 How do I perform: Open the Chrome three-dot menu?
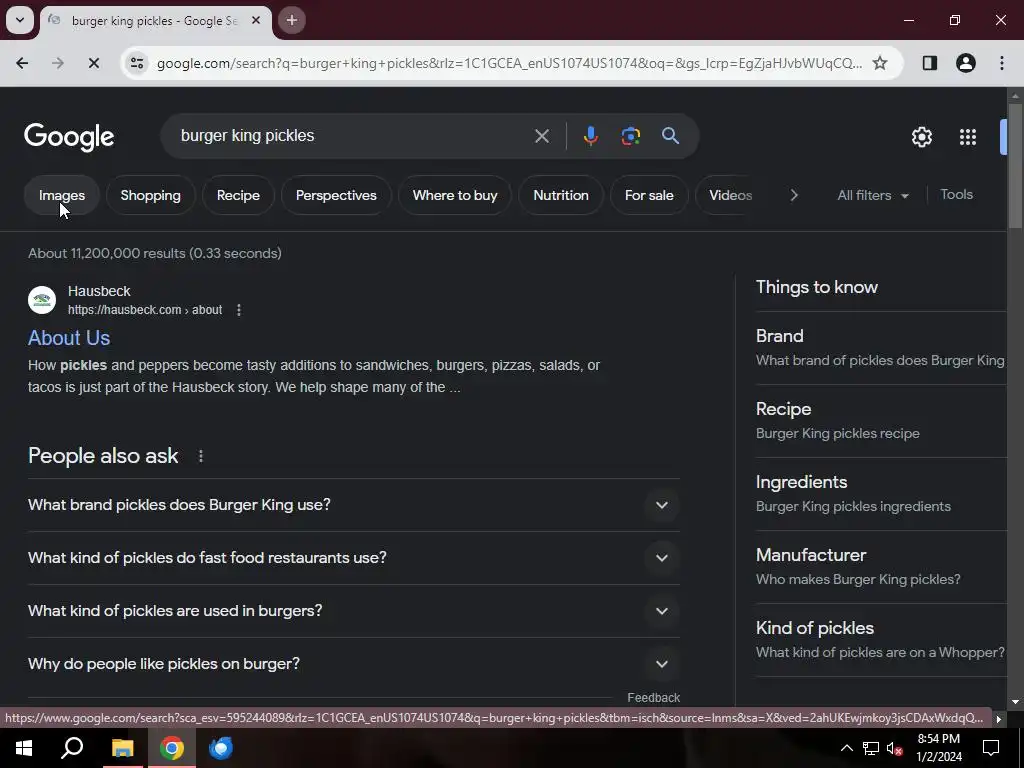(x=1002, y=63)
